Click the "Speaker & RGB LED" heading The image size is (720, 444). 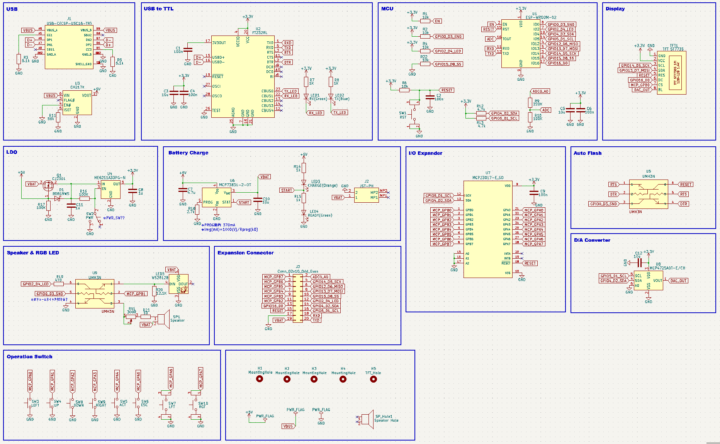32,253
